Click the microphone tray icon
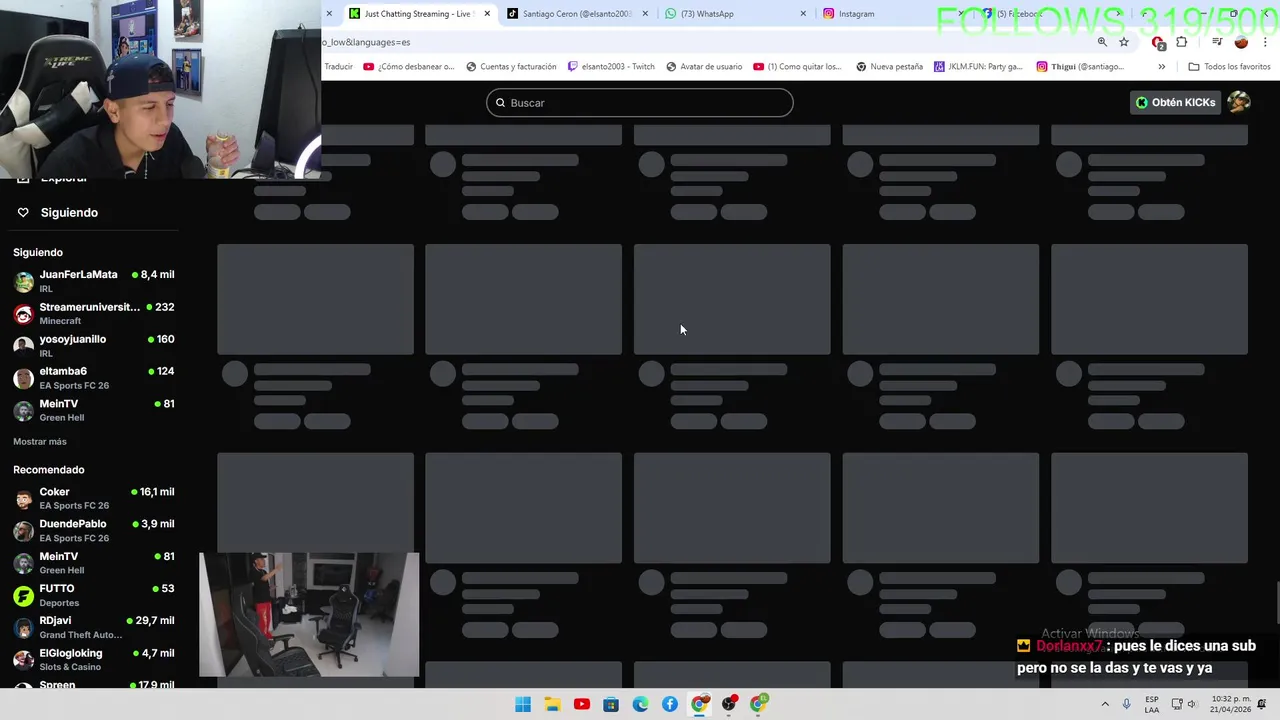This screenshot has height=720, width=1280. (x=1127, y=704)
